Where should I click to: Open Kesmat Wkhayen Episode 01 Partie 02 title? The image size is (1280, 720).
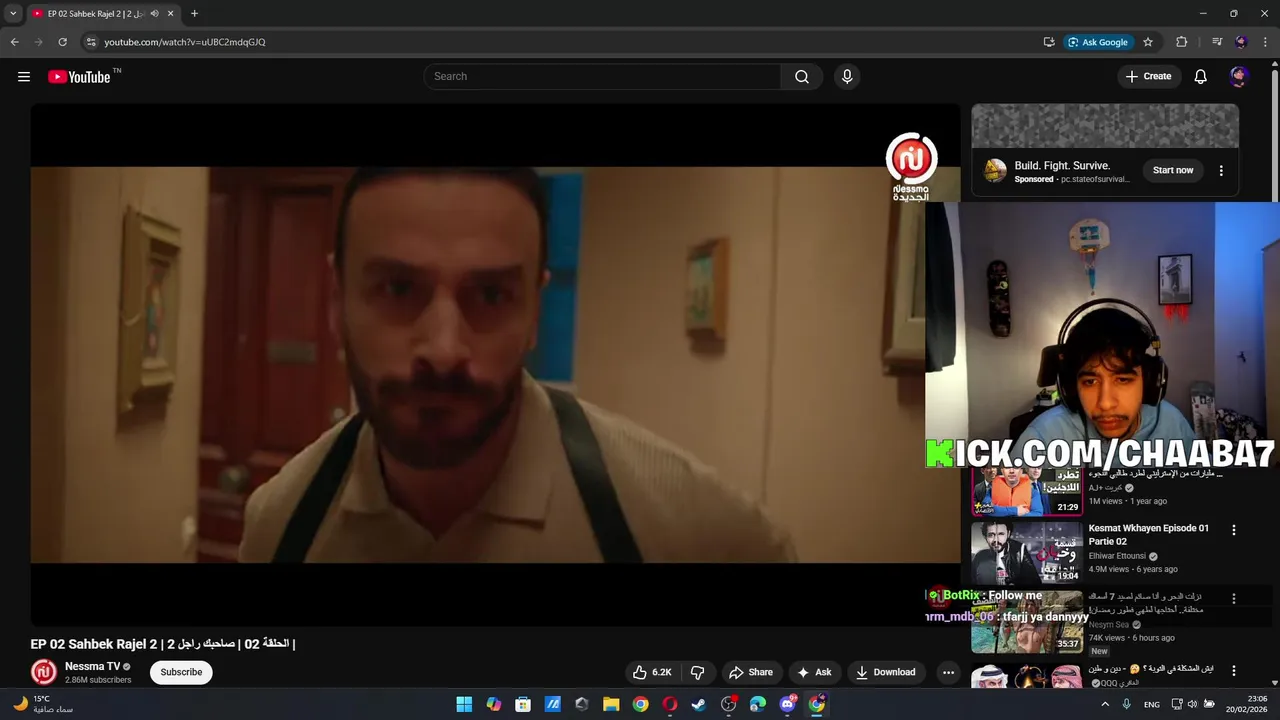[x=1148, y=534]
